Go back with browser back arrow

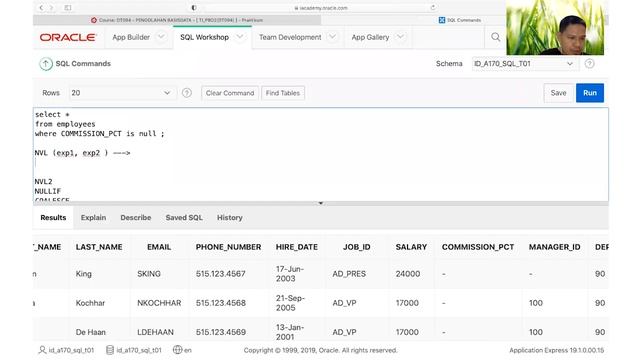41,8
